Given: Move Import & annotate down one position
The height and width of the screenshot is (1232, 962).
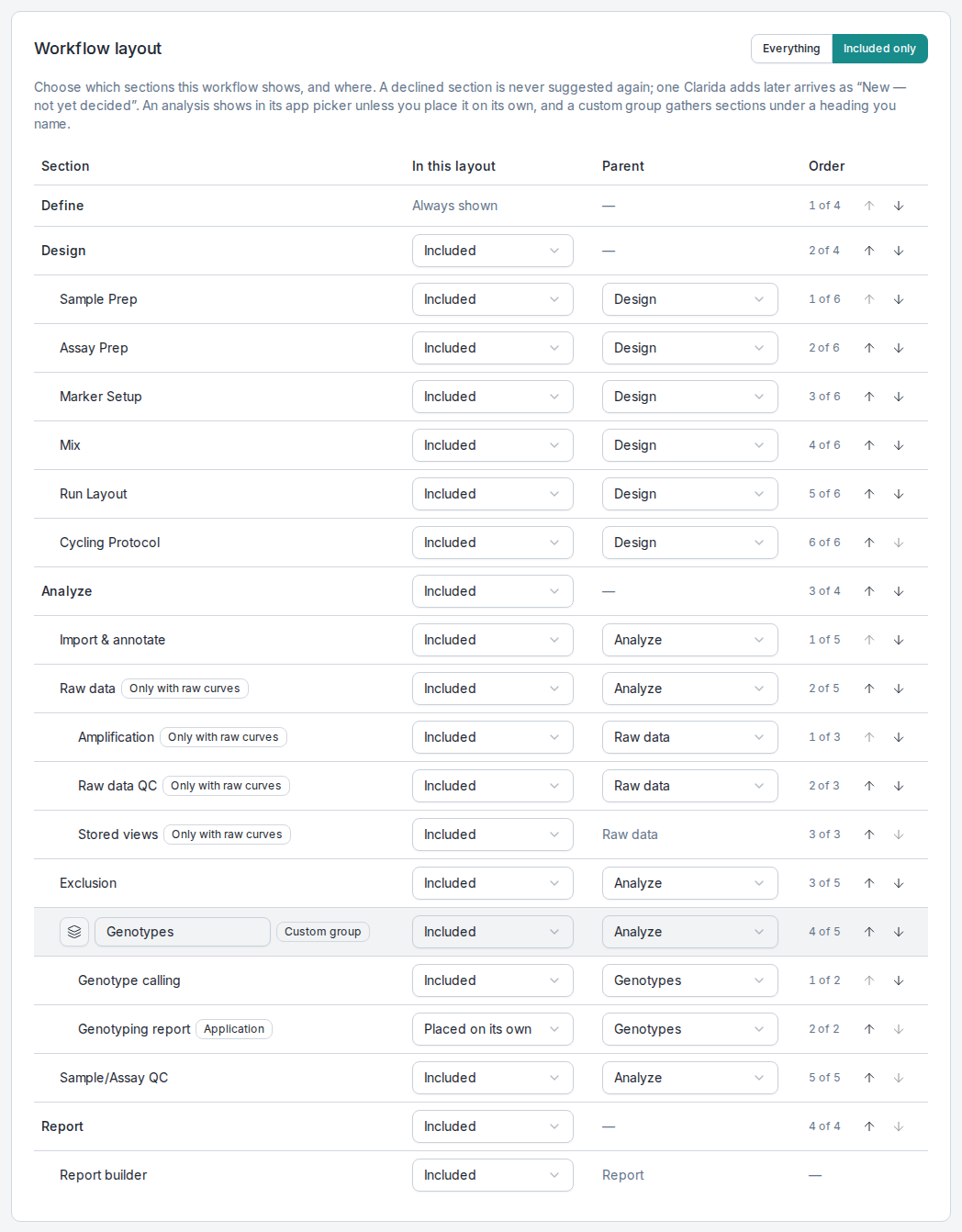Looking at the screenshot, I should [899, 640].
